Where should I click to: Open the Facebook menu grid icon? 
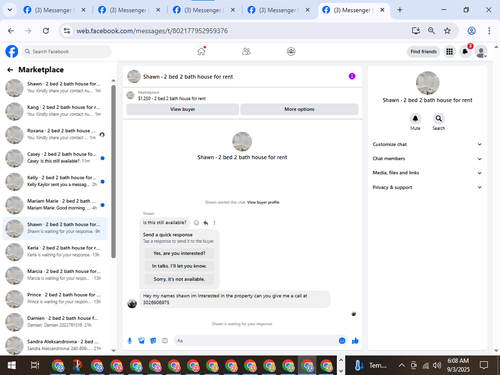tap(450, 52)
